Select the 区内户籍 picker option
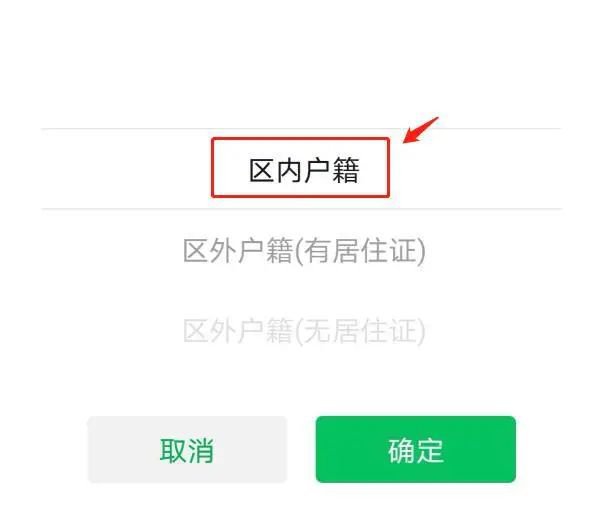This screenshot has height=508, width=605. pos(304,170)
